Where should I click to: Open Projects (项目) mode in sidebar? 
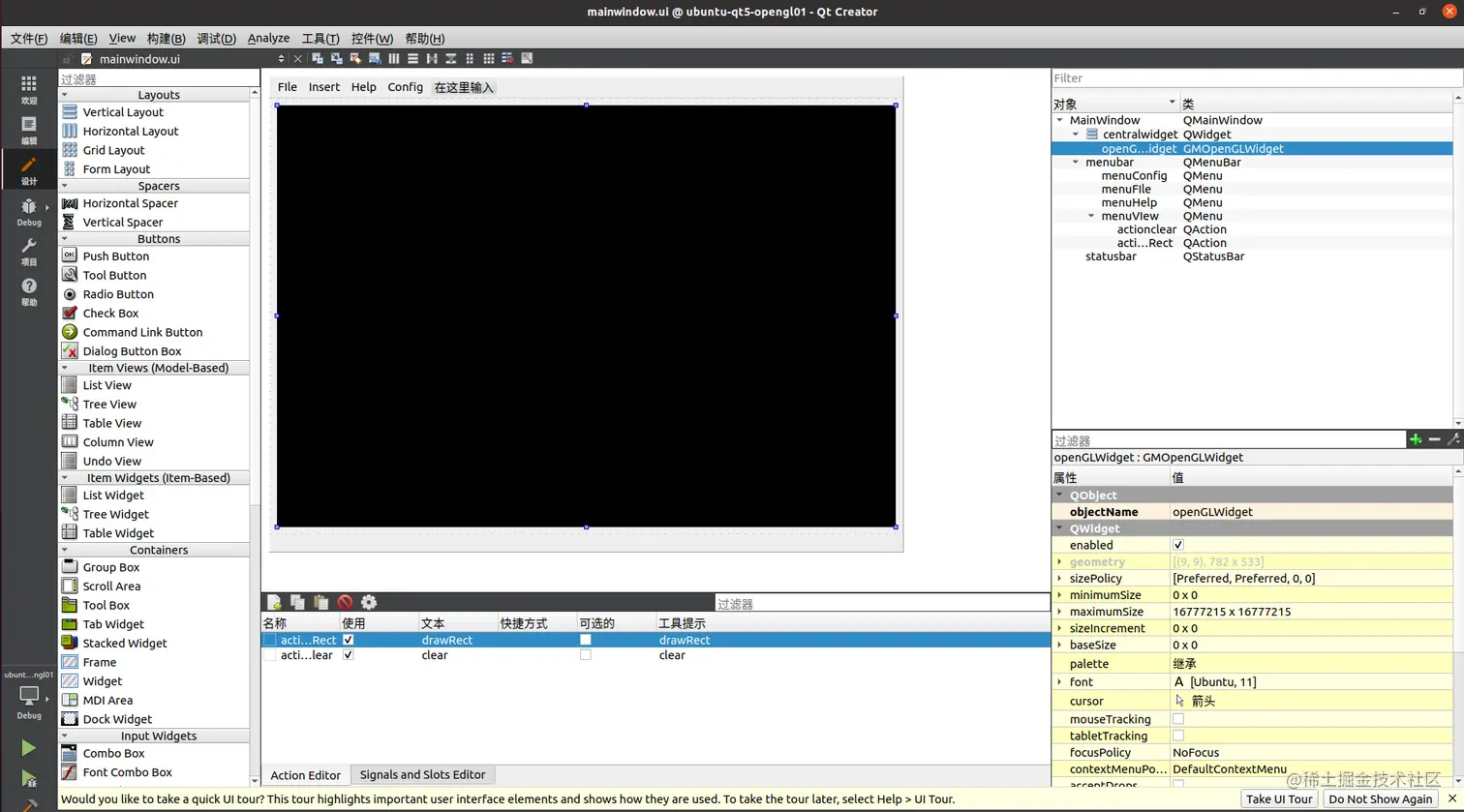click(29, 252)
